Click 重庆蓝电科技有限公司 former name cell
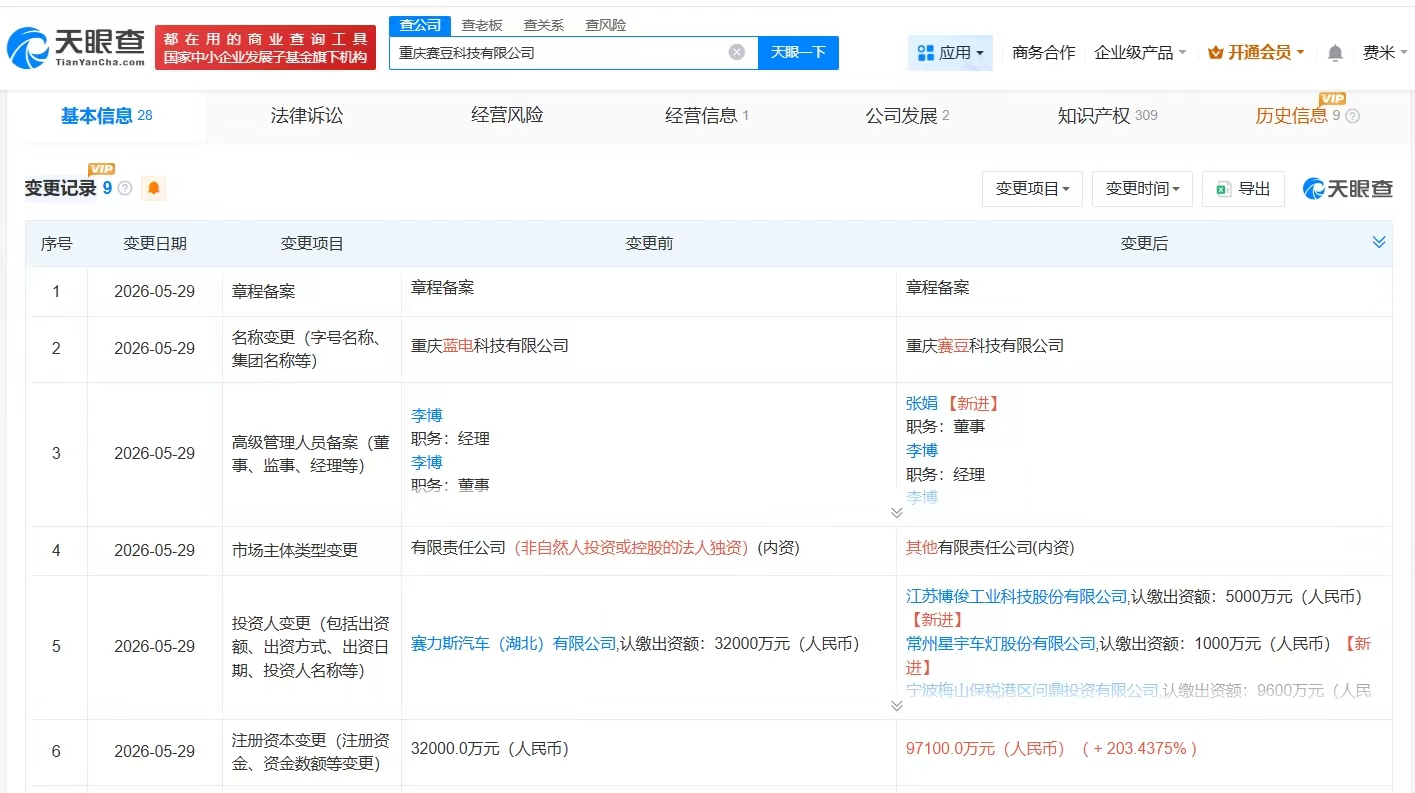Viewport: 1415px width, 793px height. [x=490, y=346]
